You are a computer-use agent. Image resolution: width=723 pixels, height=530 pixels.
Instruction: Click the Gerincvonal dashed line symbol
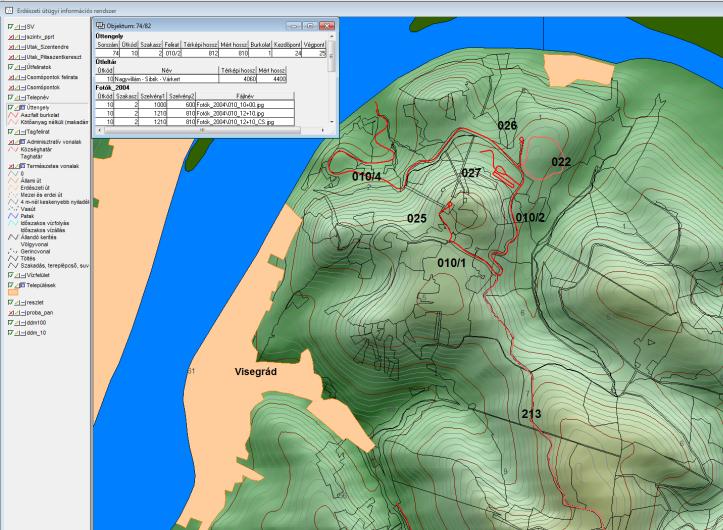pyautogui.click(x=13, y=251)
